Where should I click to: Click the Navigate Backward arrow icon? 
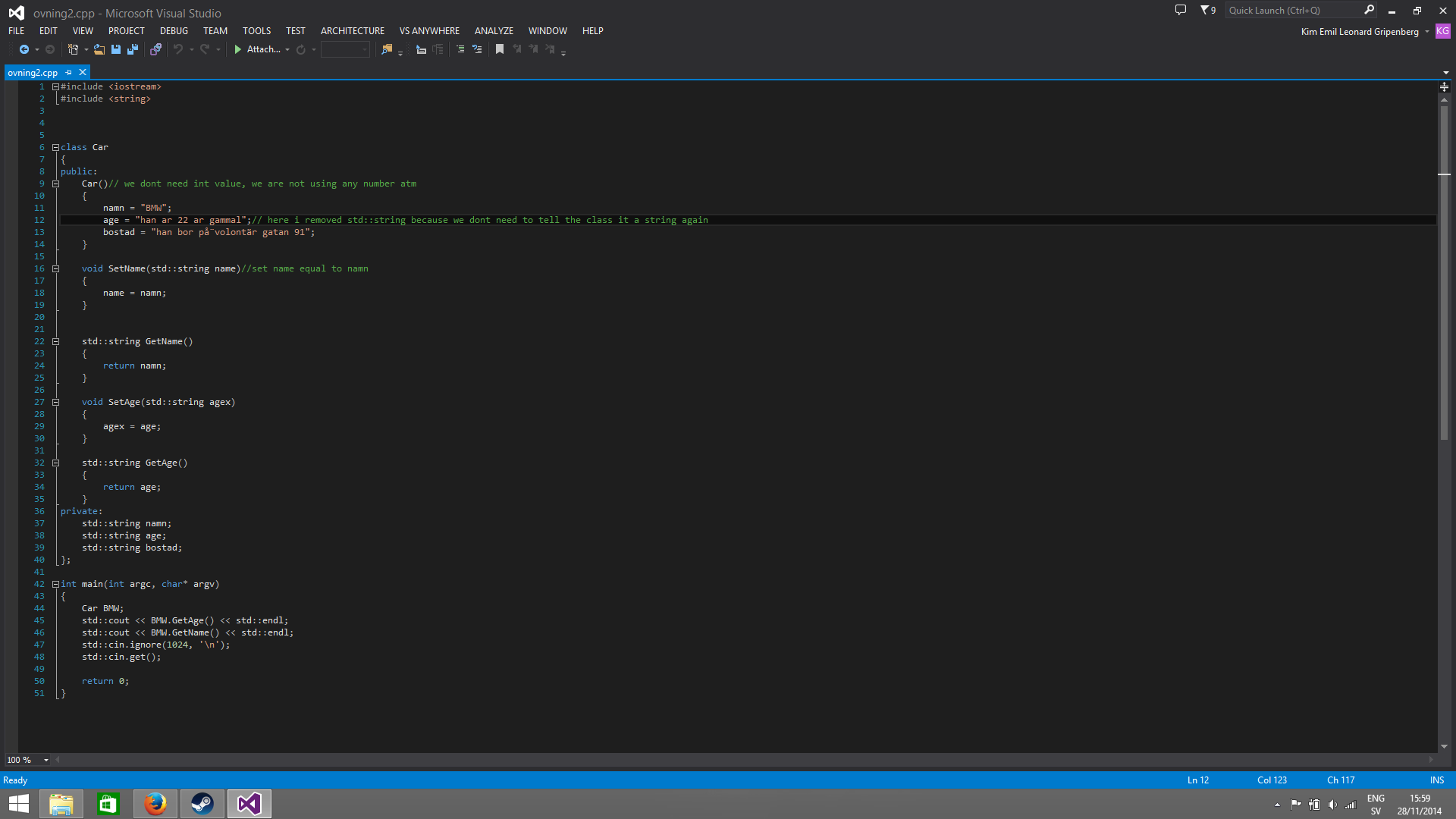point(24,49)
